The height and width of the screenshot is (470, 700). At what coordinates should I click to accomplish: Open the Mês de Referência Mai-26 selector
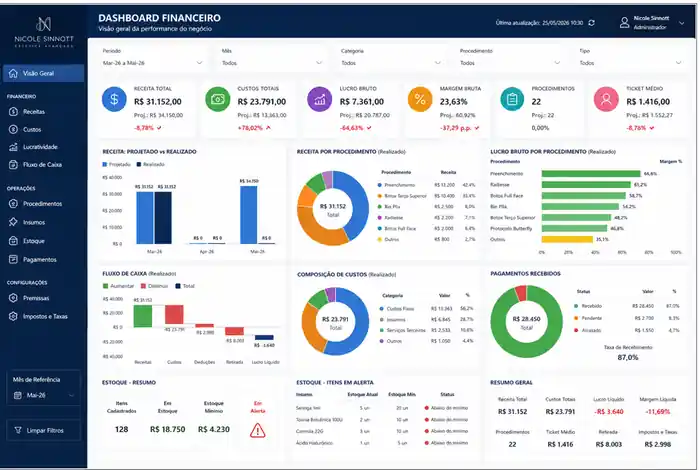(43, 395)
